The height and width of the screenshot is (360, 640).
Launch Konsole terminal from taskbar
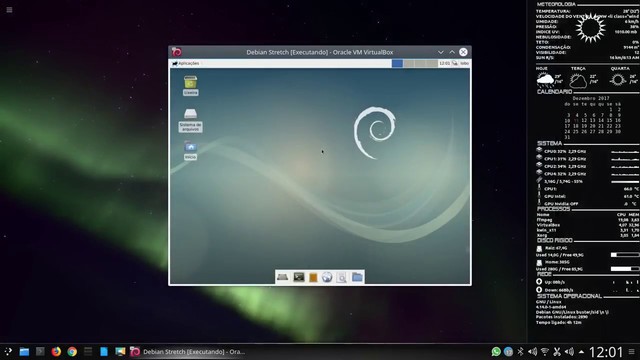pyautogui.click(x=40, y=351)
